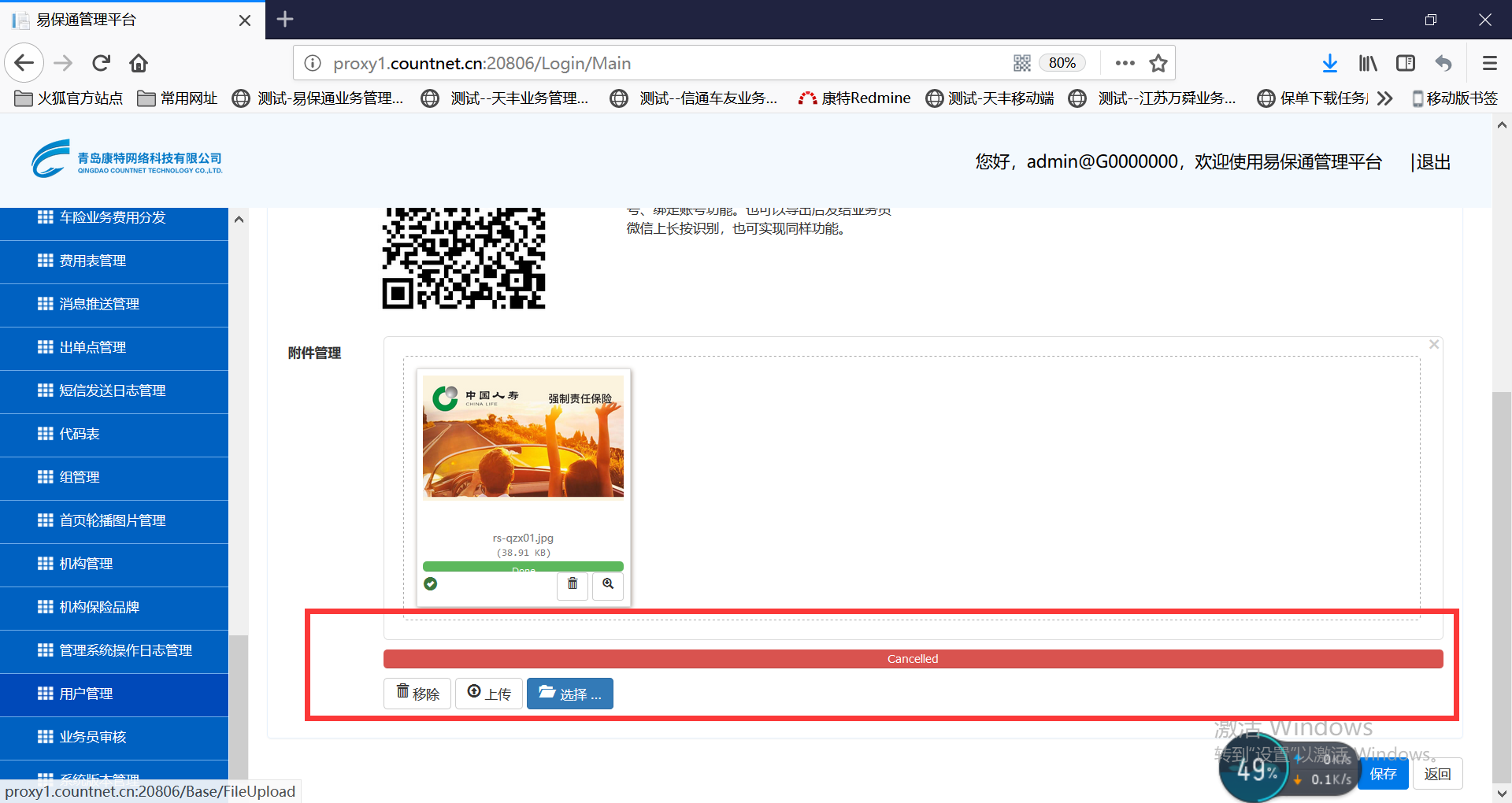This screenshot has height=803, width=1512.
Task: Open 用户管理 in the sidebar
Action: point(114,694)
